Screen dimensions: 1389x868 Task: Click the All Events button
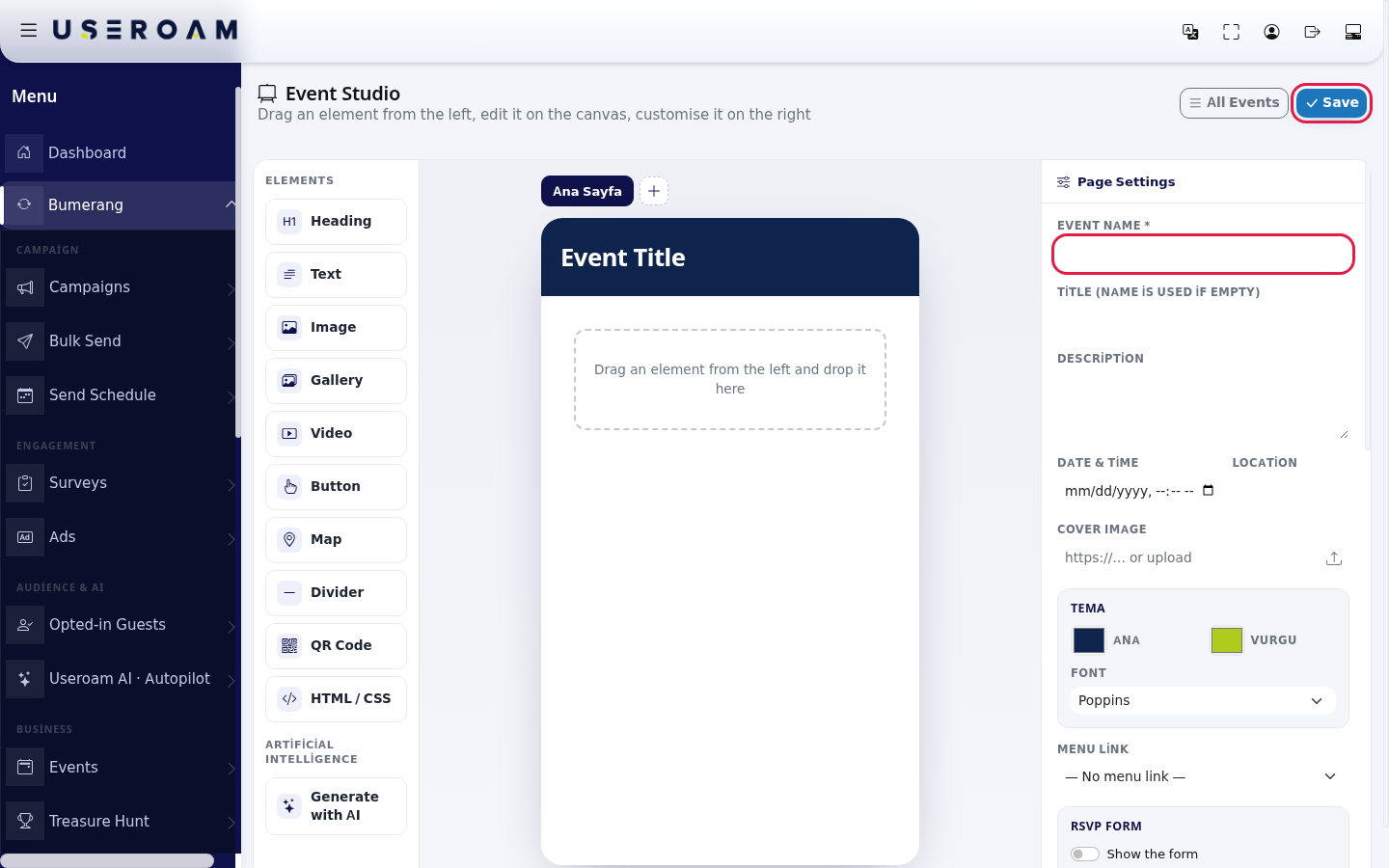click(1234, 102)
